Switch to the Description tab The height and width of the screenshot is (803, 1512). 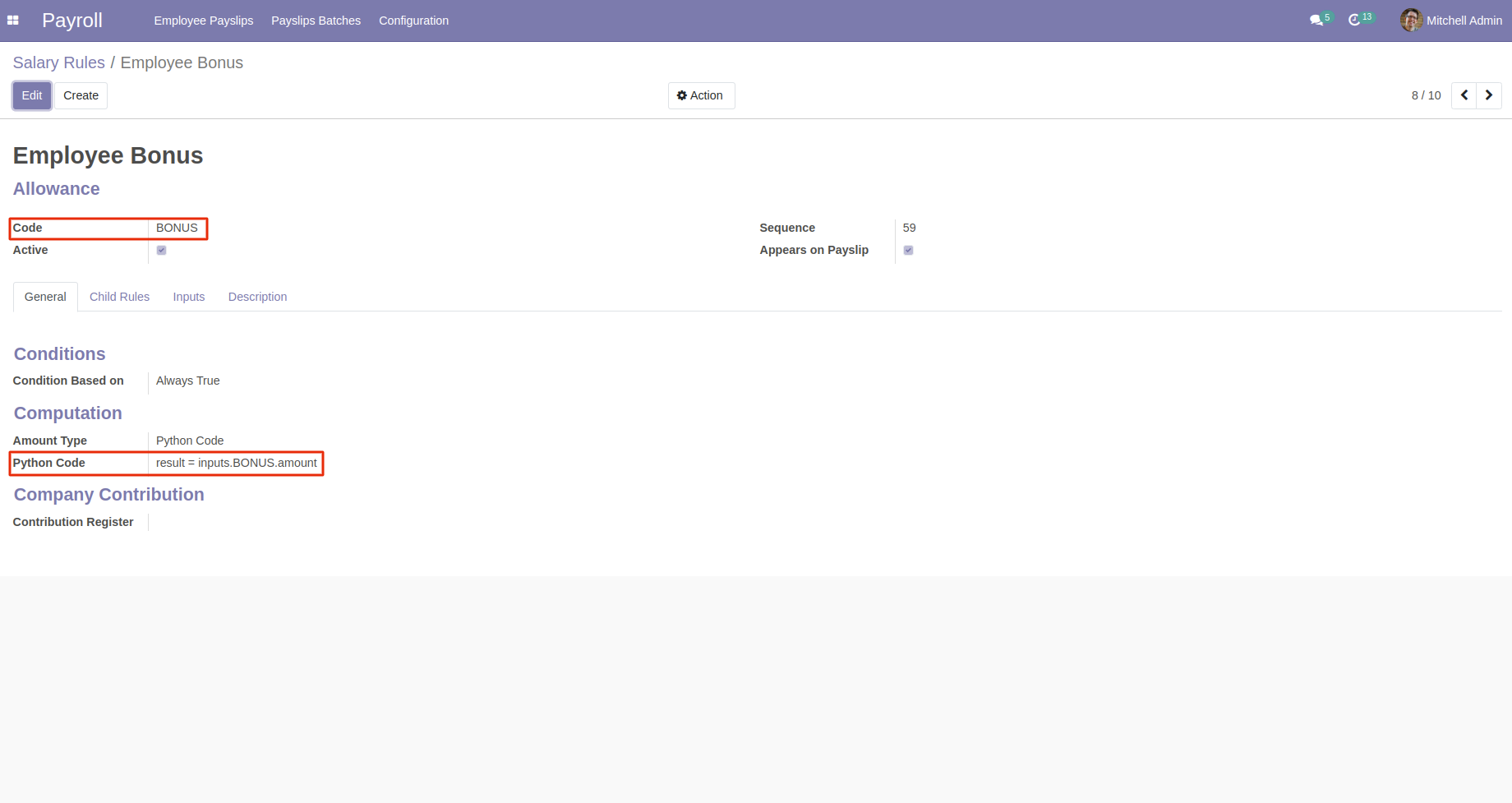point(257,297)
